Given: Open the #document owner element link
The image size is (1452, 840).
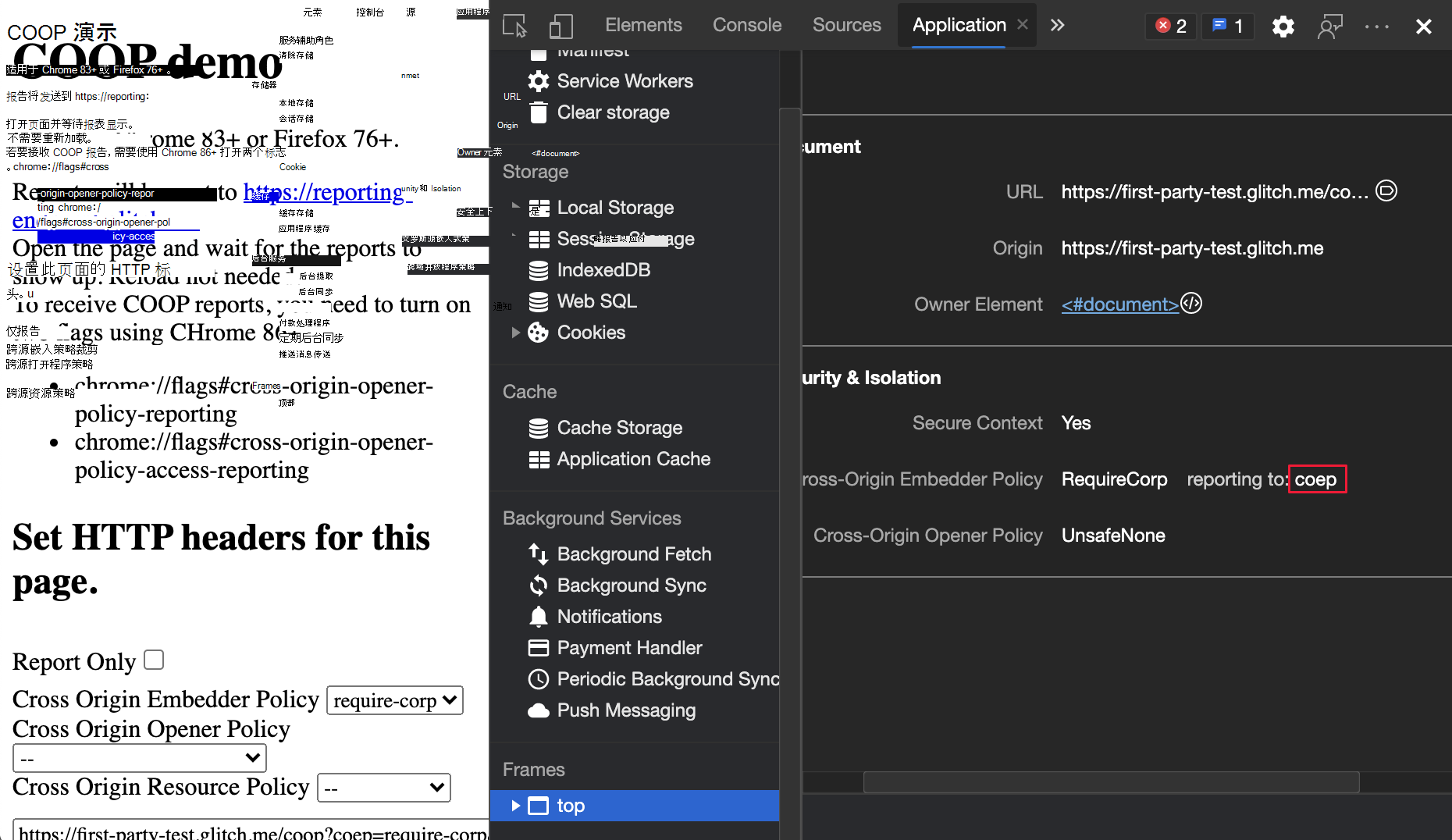Looking at the screenshot, I should pyautogui.click(x=1119, y=304).
